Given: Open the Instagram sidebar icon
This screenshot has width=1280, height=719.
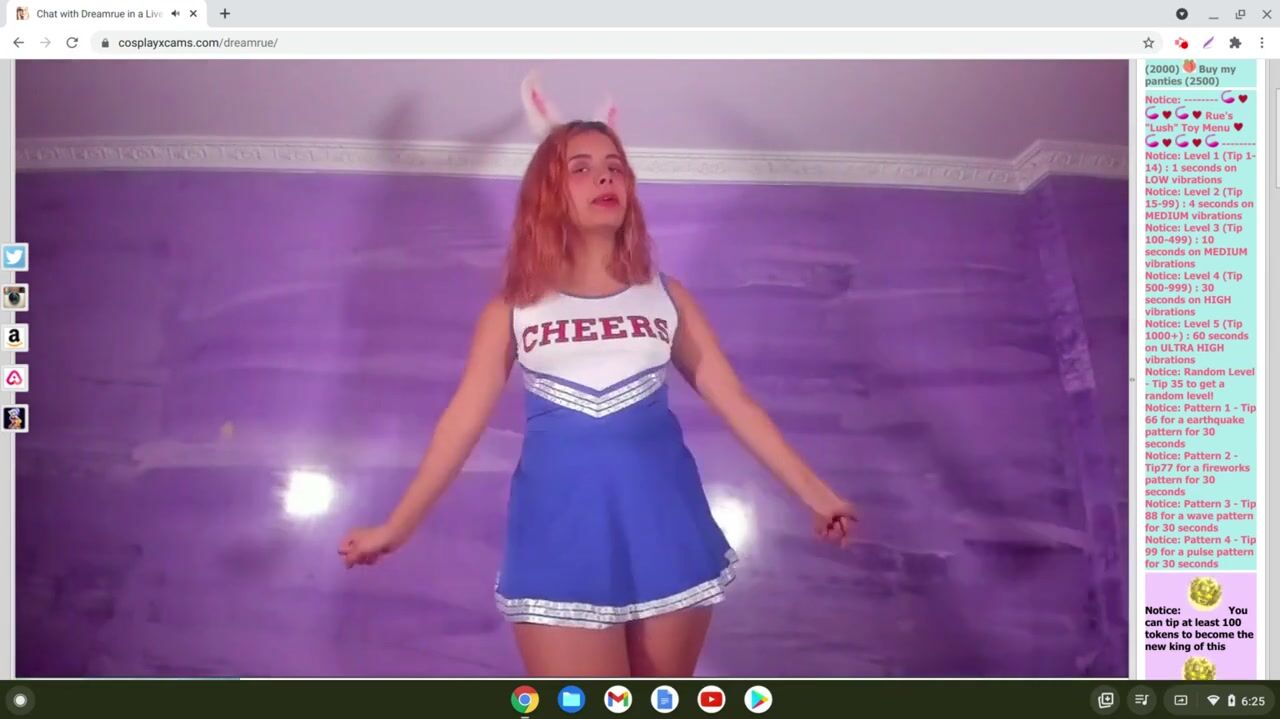Looking at the screenshot, I should pos(14,297).
